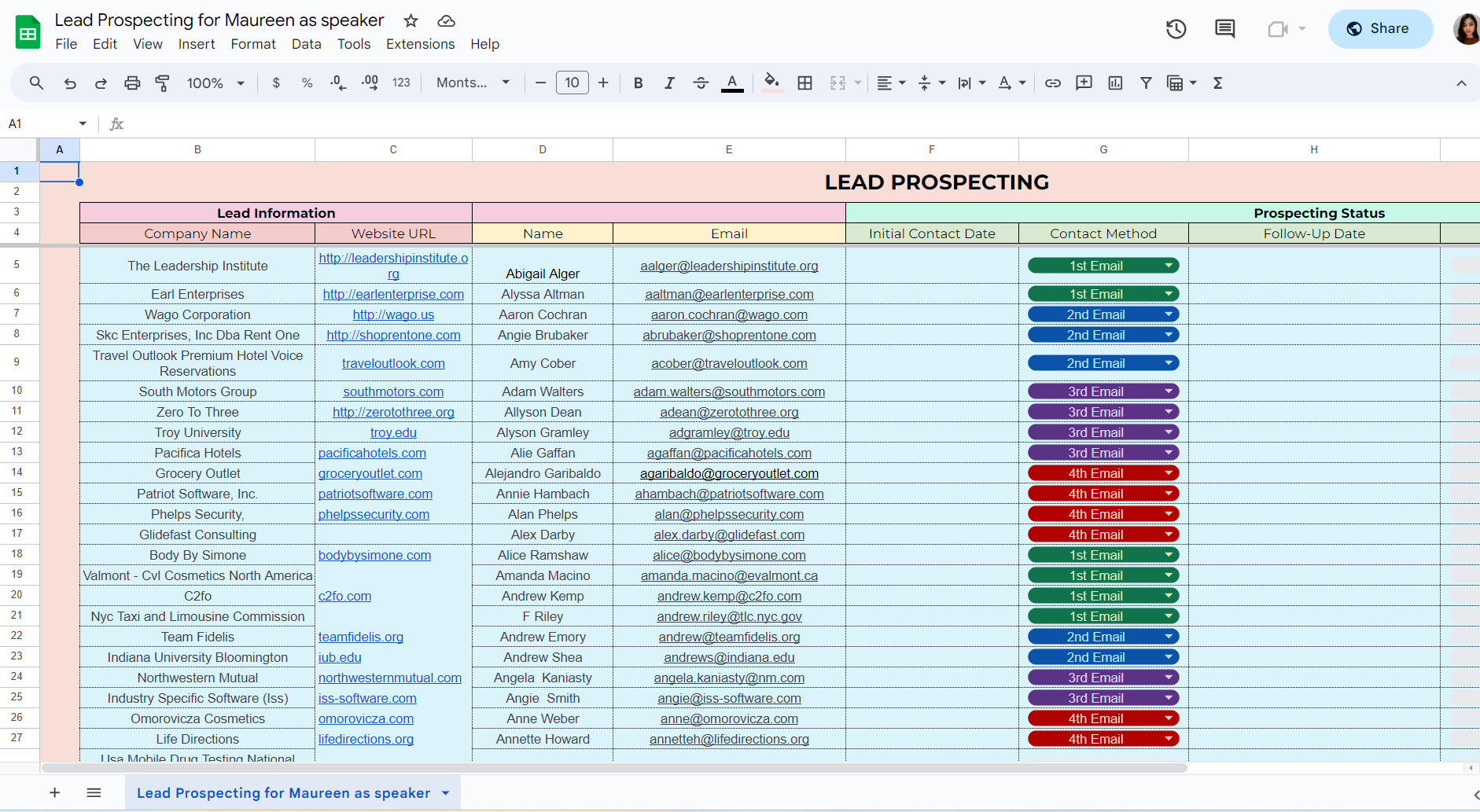Click aaron.cochran@wago.com email link
The image size is (1480, 812).
(x=729, y=314)
